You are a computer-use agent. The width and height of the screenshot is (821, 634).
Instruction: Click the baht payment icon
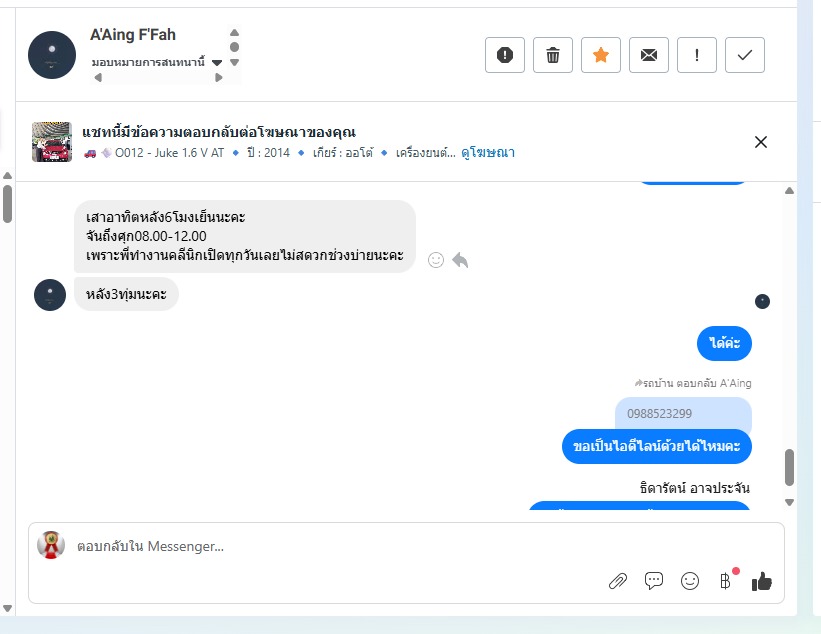pos(726,581)
